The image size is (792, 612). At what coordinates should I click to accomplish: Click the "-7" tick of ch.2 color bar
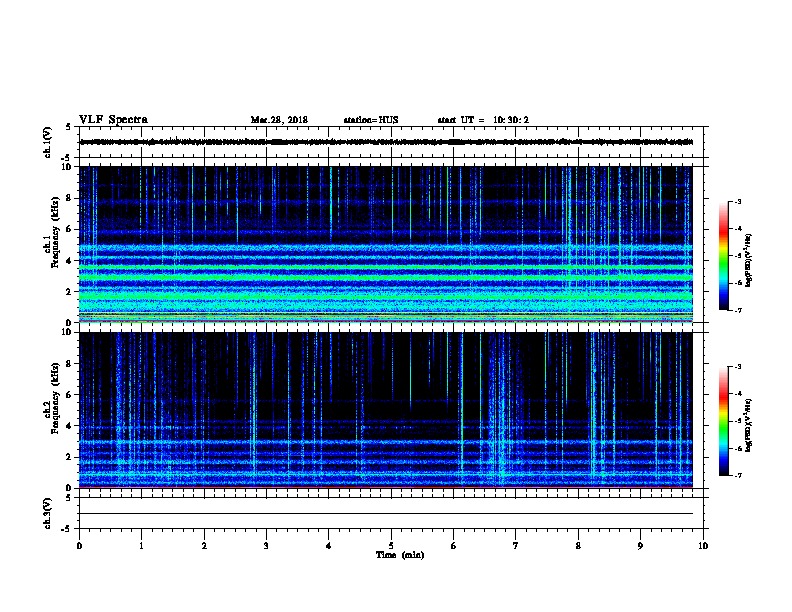pyautogui.click(x=737, y=476)
